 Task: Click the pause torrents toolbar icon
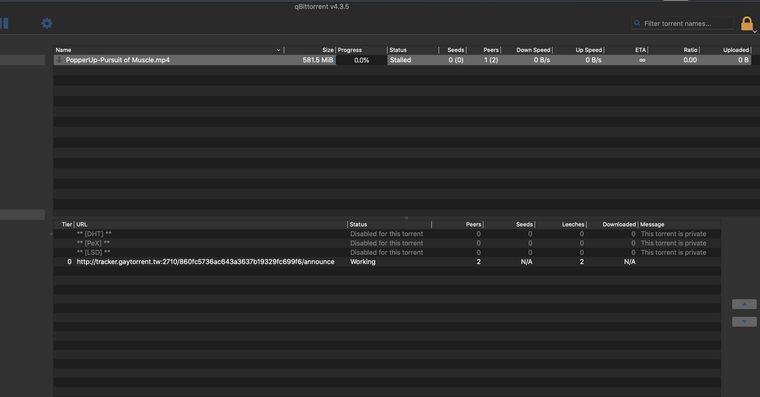(x=4, y=23)
